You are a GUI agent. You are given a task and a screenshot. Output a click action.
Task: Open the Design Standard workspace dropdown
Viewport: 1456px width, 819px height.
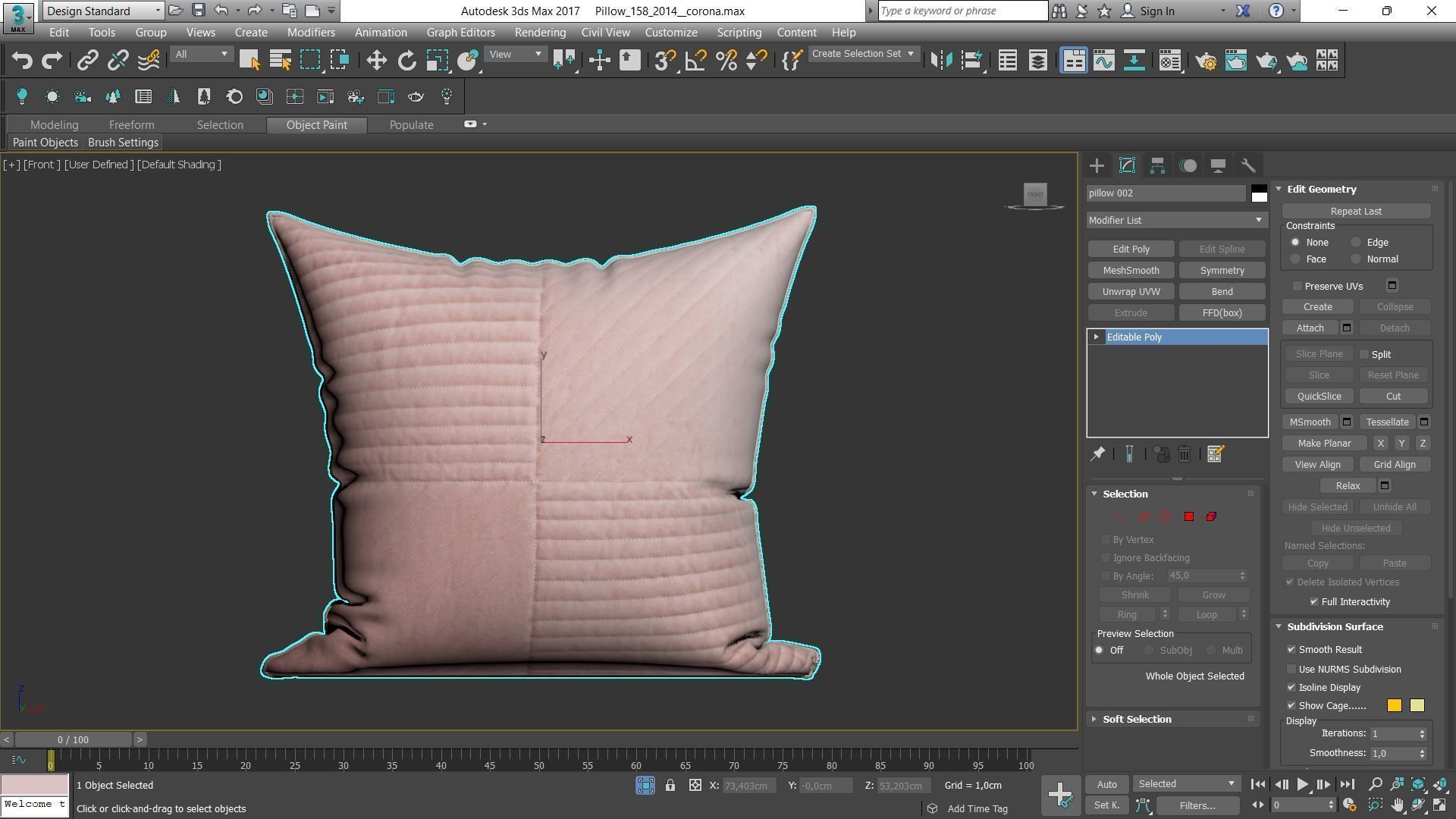click(103, 11)
